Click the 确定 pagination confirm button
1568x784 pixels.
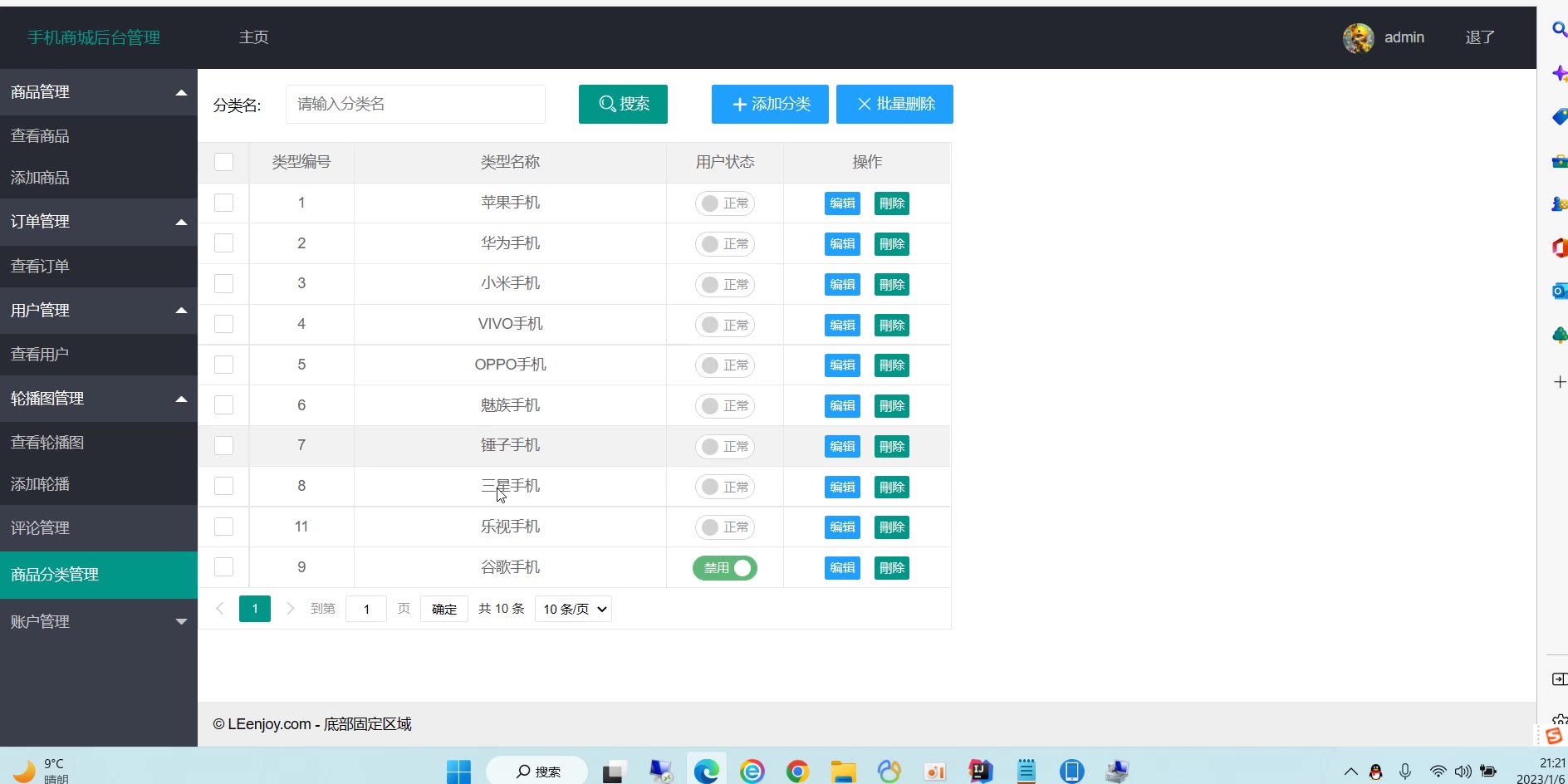tap(444, 609)
